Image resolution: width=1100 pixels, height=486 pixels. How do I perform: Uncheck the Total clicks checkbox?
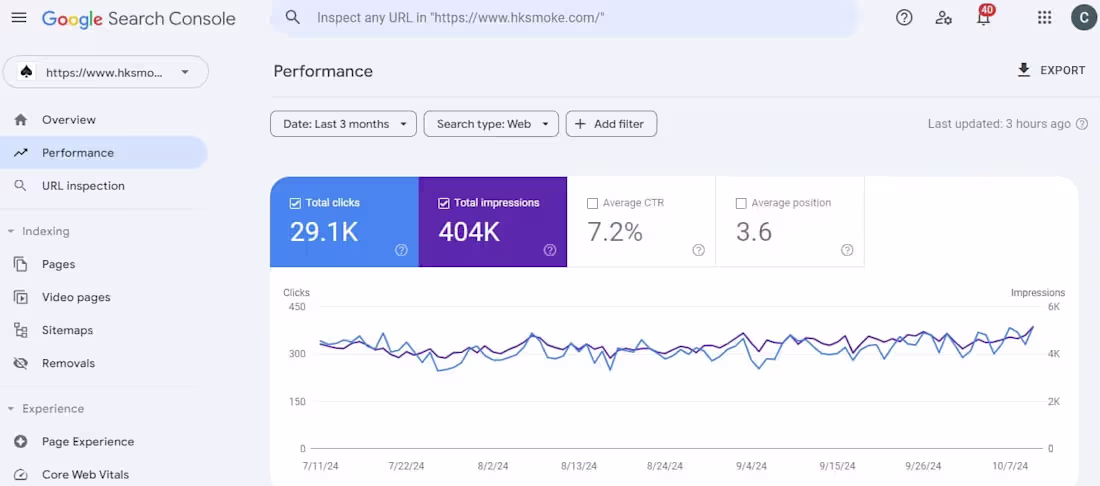pyautogui.click(x=295, y=203)
